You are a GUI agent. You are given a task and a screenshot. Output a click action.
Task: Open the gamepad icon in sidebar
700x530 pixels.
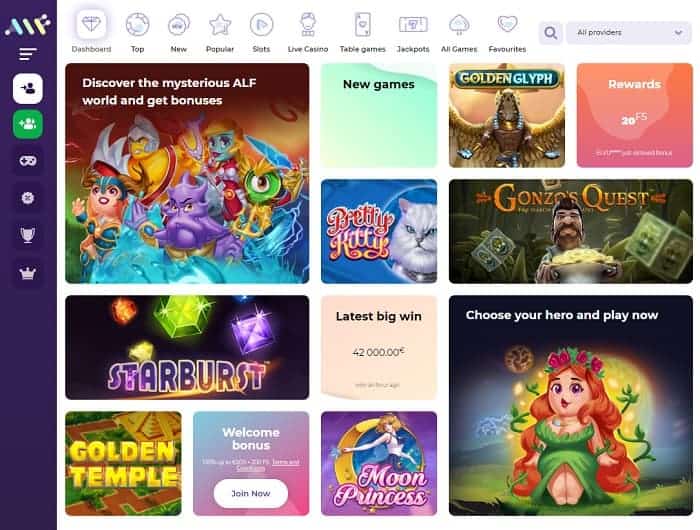click(x=28, y=160)
